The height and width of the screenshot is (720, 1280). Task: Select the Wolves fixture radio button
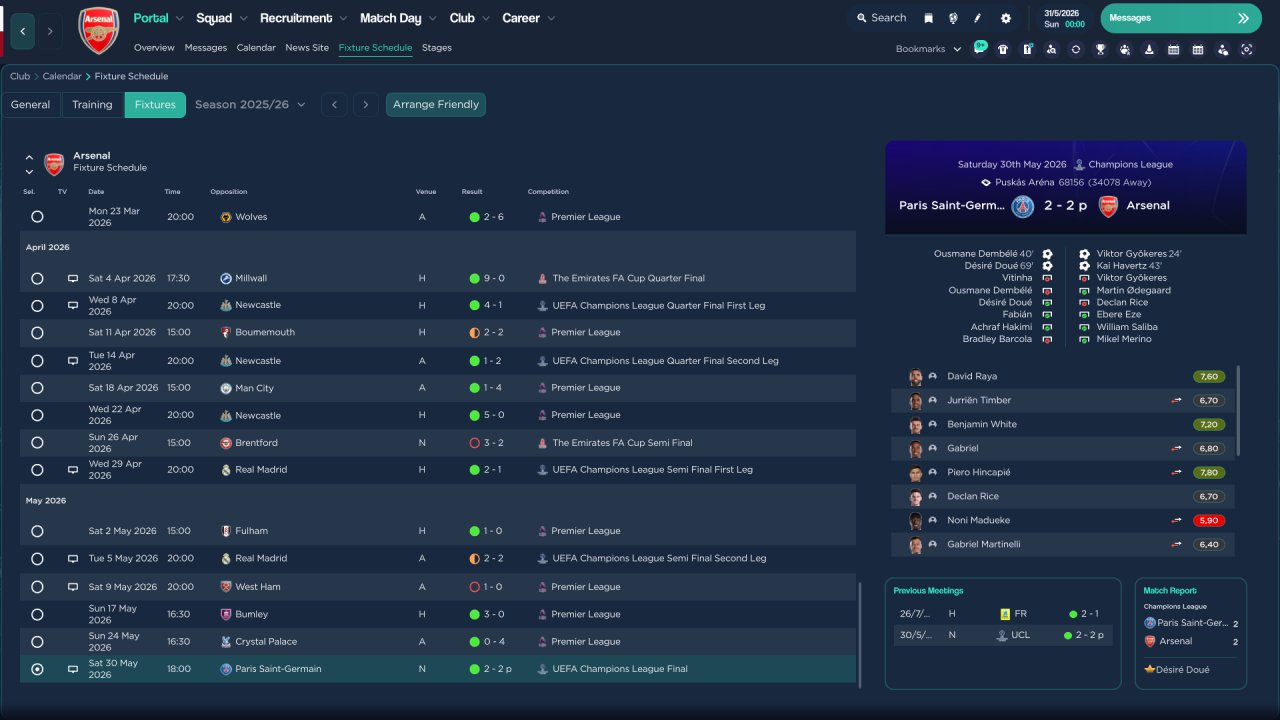pyautogui.click(x=37, y=217)
